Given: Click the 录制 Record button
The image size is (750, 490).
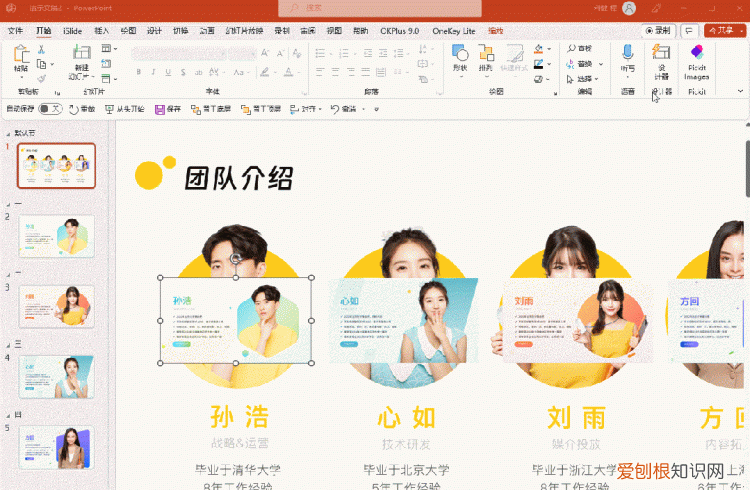Looking at the screenshot, I should (658, 31).
